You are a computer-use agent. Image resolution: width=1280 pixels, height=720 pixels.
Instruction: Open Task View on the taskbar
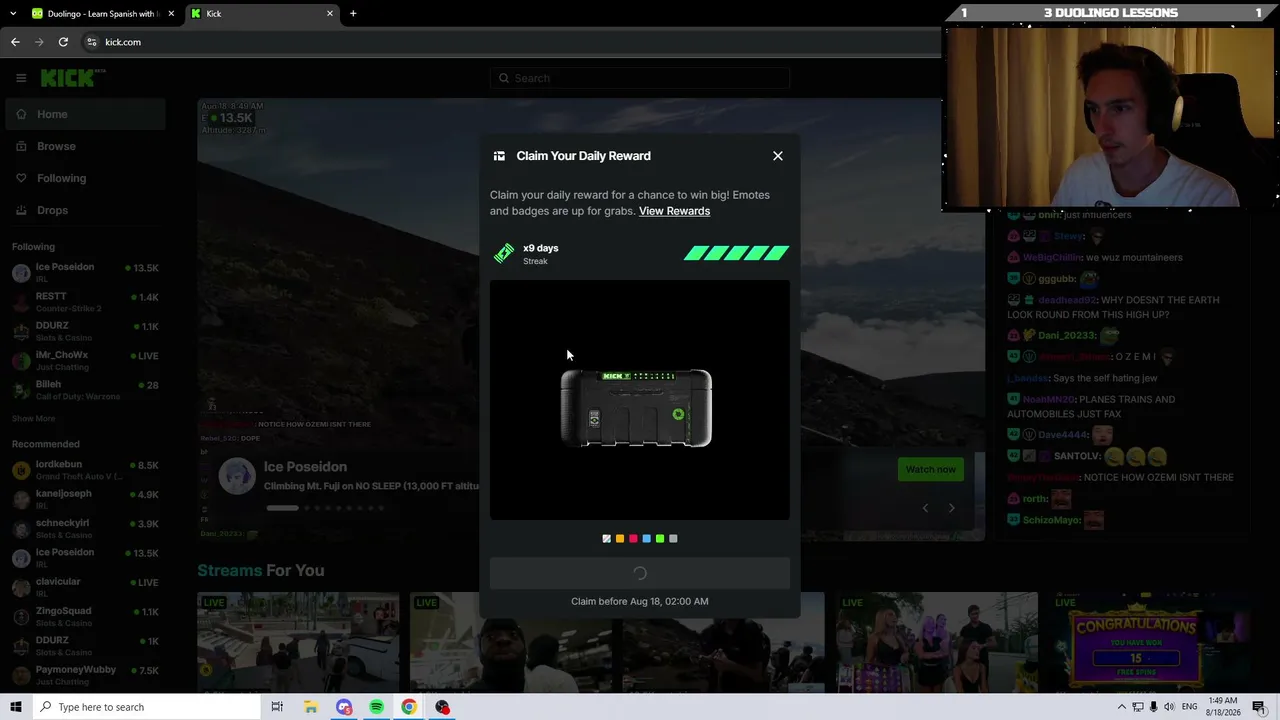pos(277,707)
